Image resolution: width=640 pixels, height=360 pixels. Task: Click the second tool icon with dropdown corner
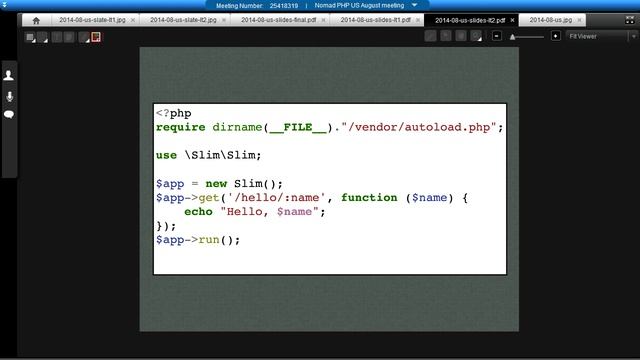[x=42, y=38]
